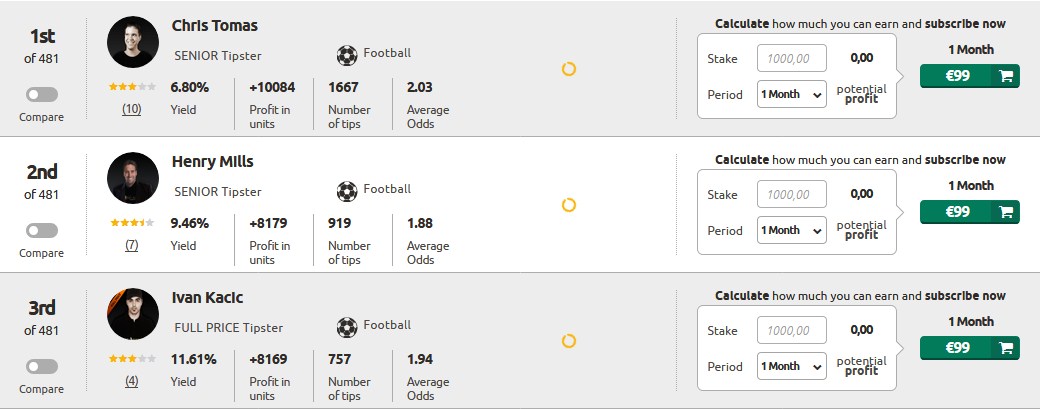Click the football icon in Chris Tomas row
1040x409 pixels.
[347, 56]
